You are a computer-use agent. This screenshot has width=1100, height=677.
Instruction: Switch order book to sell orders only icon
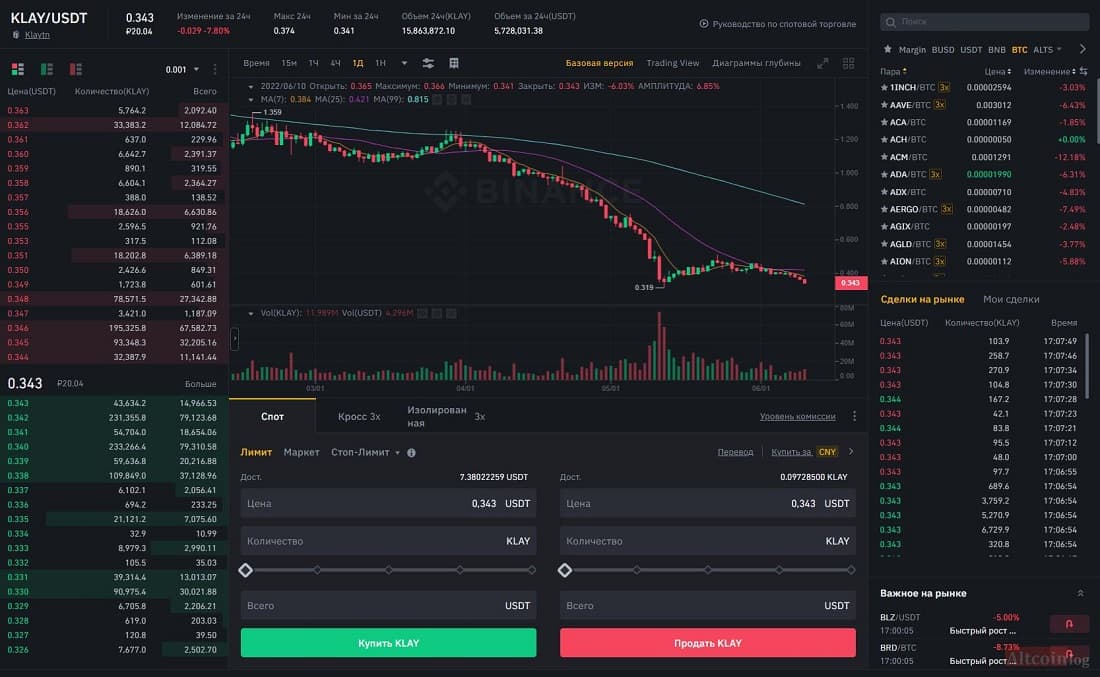pos(76,69)
